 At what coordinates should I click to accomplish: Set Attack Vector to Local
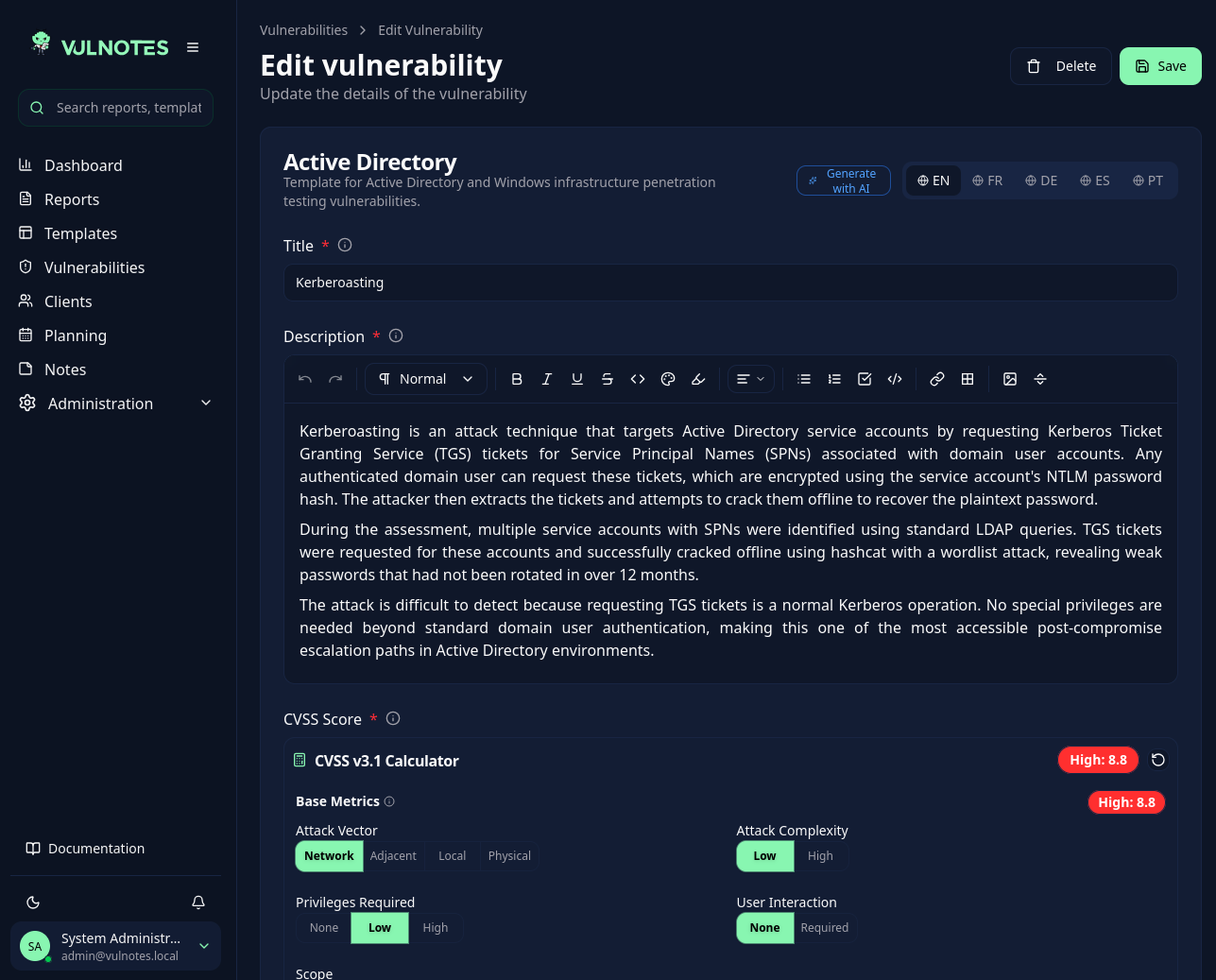tap(452, 856)
